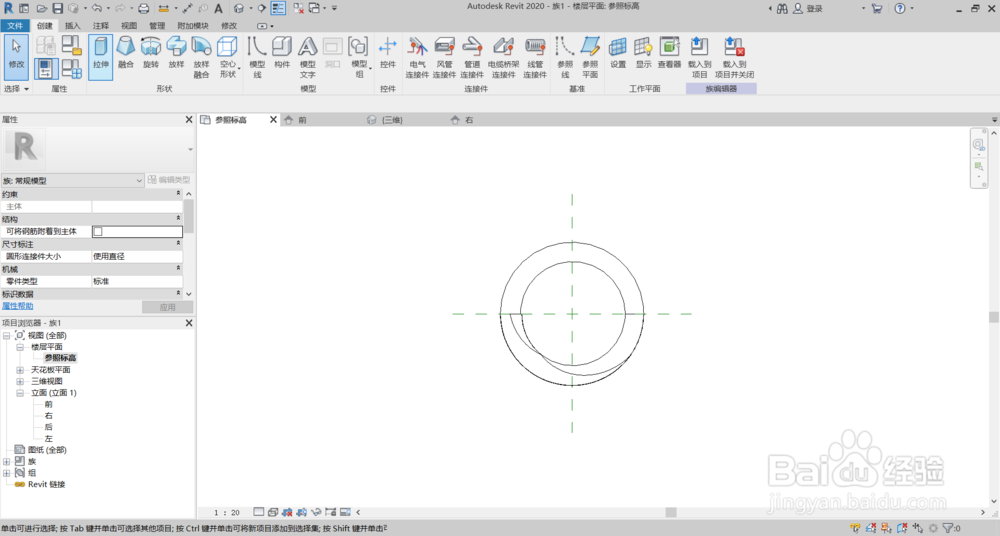This screenshot has height=536, width=1000.
Task: Pick the 放样 (Sweep) tool
Action: click(176, 52)
